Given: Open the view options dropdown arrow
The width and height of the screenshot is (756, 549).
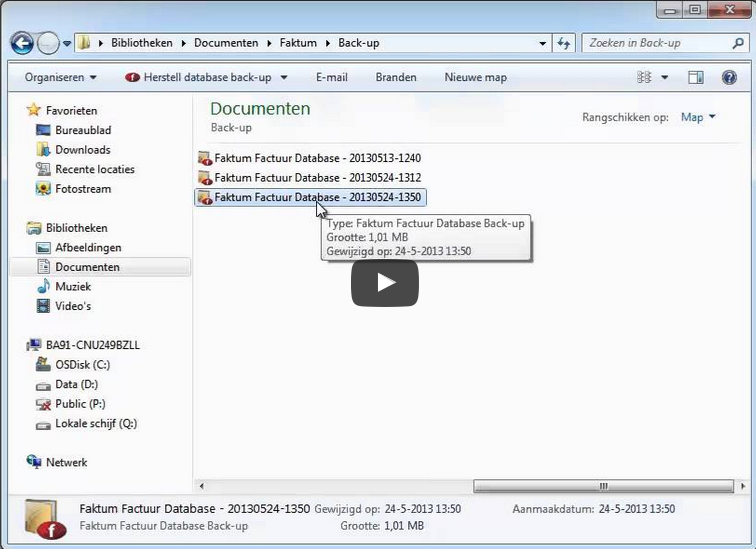Looking at the screenshot, I should (x=664, y=77).
